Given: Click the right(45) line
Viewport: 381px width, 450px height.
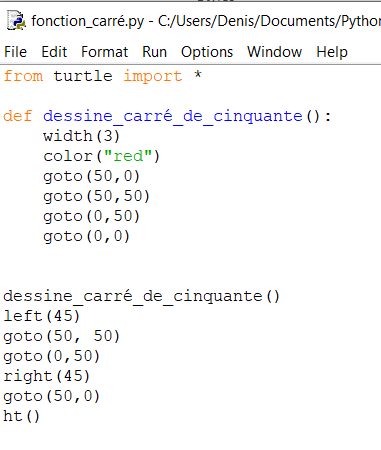Looking at the screenshot, I should click(47, 376).
